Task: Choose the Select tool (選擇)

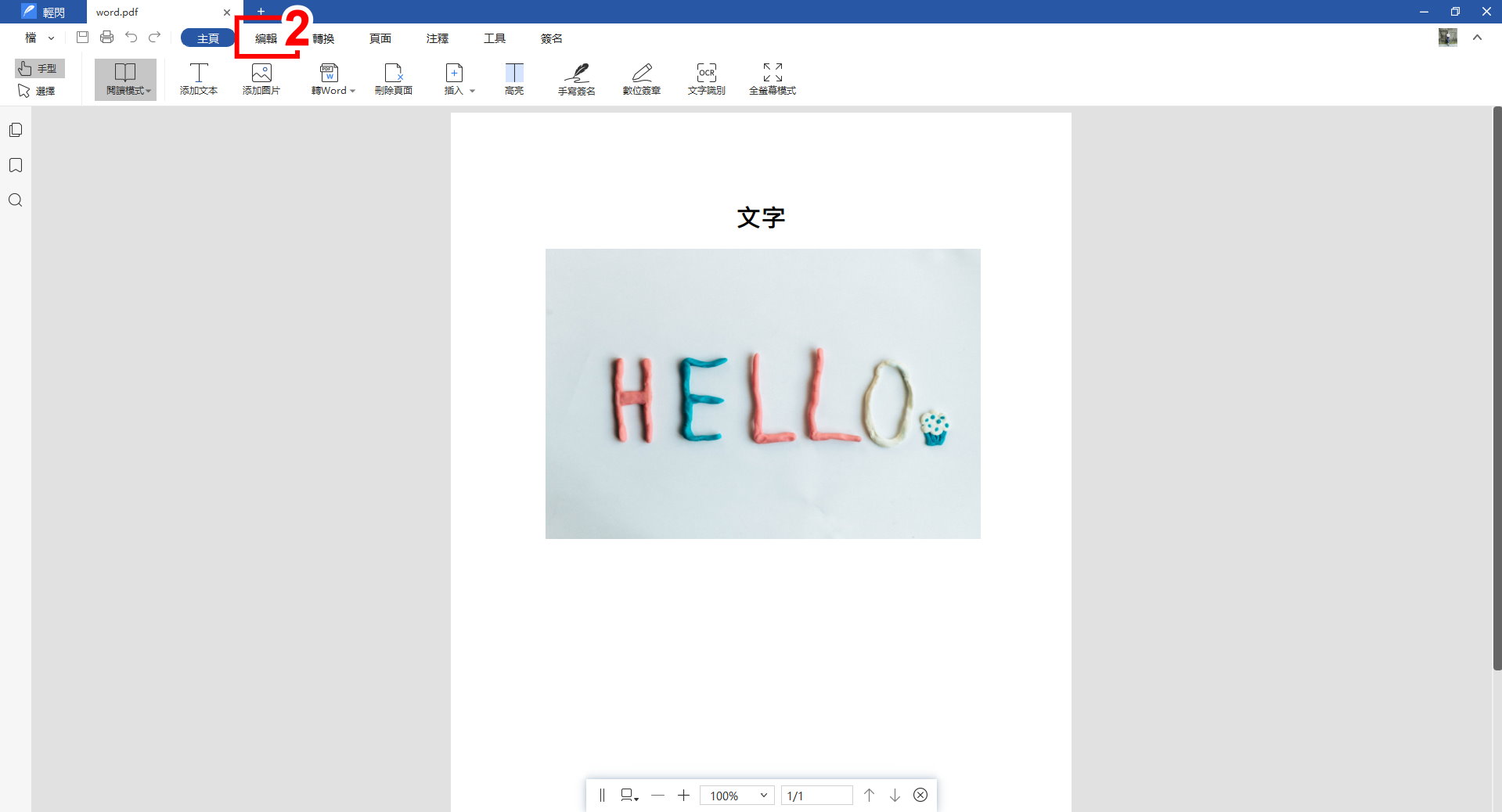Action: [37, 91]
